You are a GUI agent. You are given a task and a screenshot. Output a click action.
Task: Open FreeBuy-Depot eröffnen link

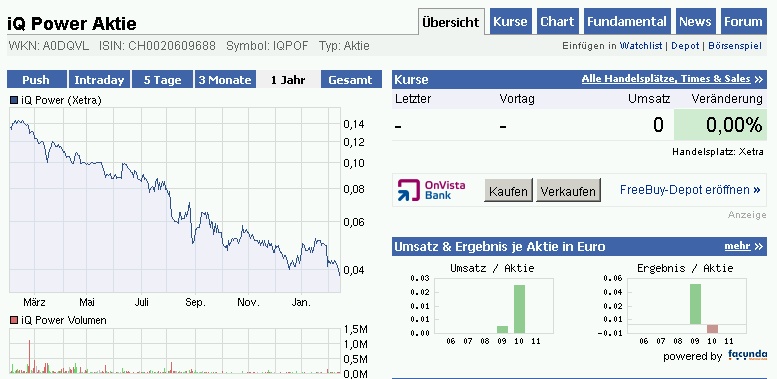tap(690, 190)
